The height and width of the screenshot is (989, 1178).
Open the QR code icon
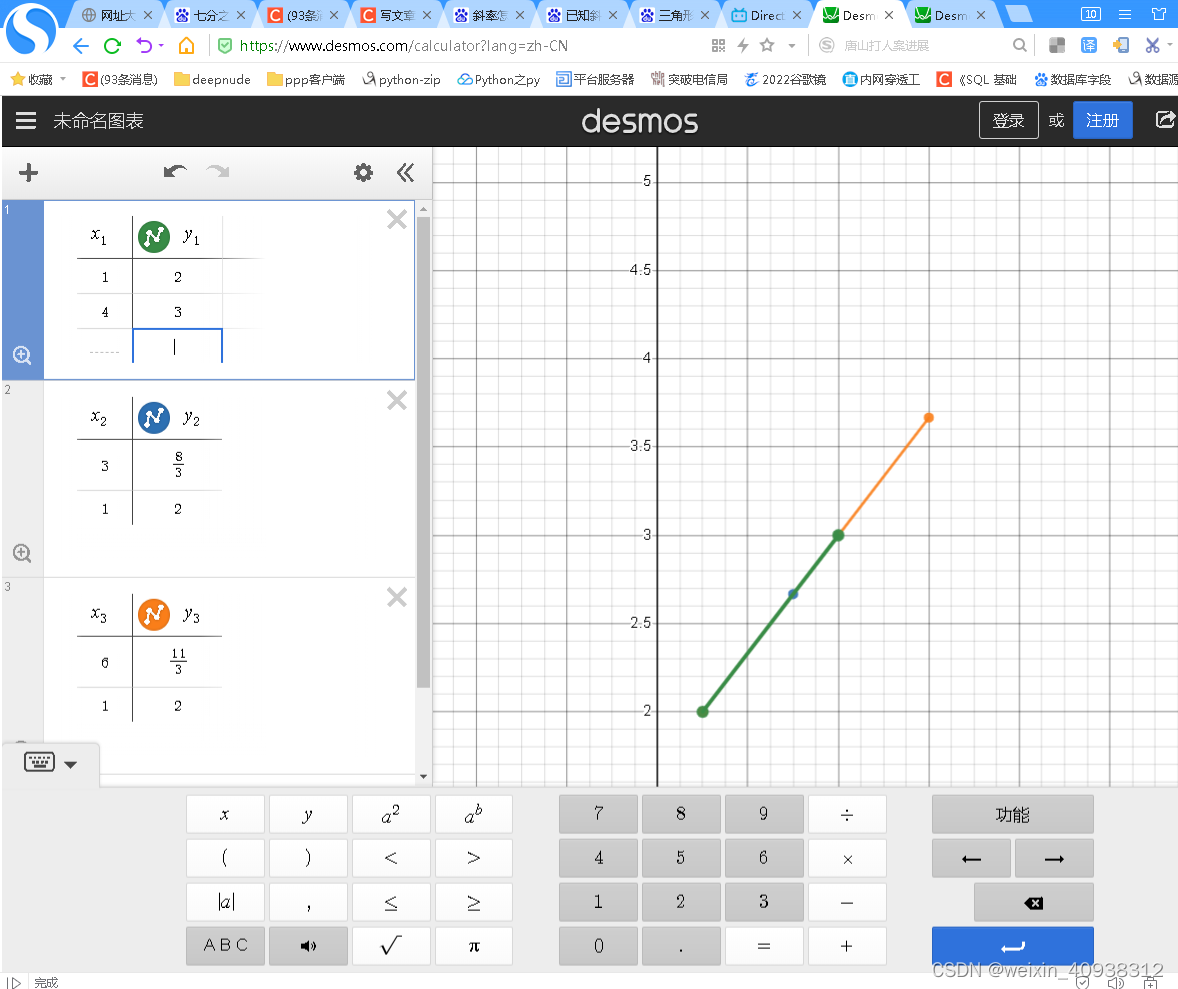(x=718, y=46)
